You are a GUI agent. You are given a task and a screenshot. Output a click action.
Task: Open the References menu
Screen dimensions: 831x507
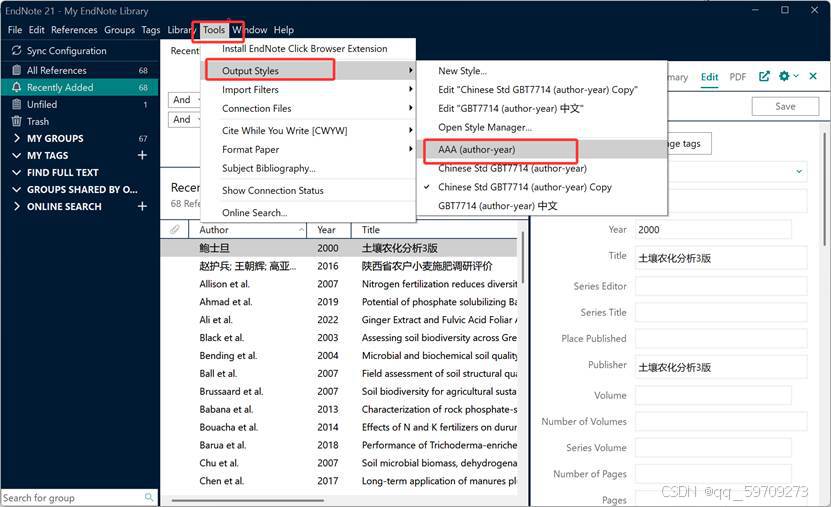[74, 30]
